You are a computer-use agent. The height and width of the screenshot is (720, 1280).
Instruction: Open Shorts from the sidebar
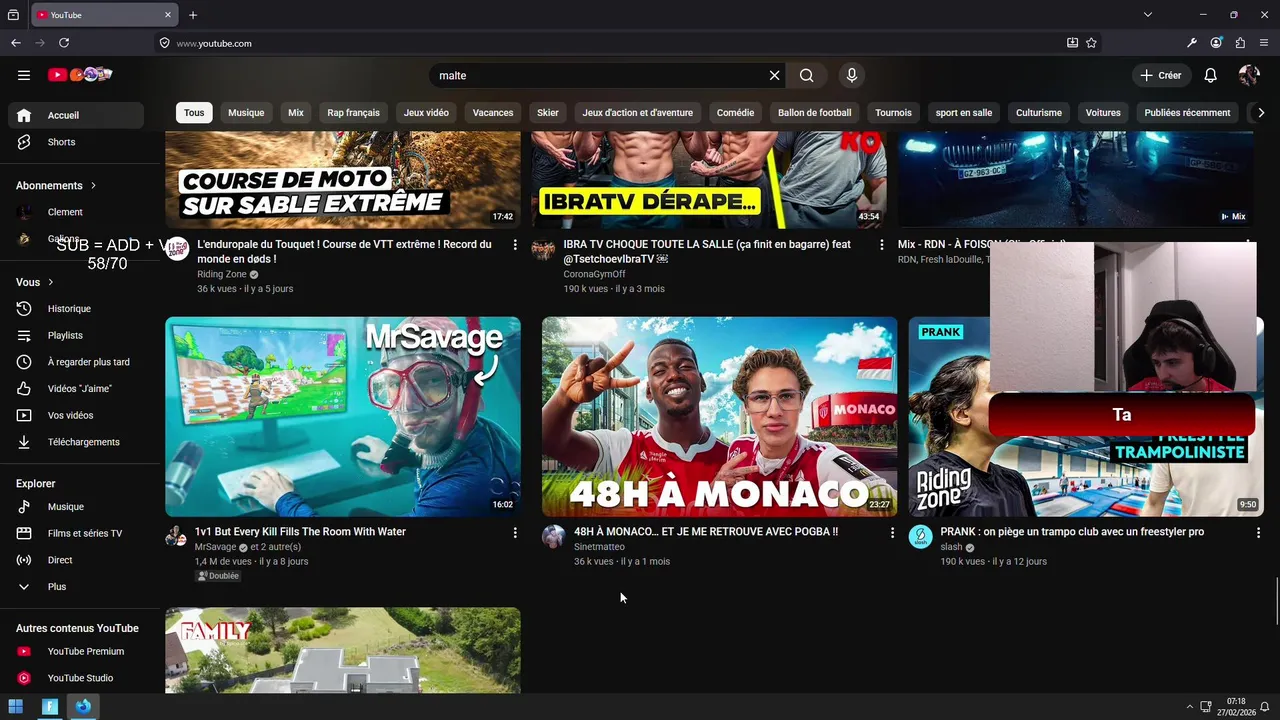76,142
